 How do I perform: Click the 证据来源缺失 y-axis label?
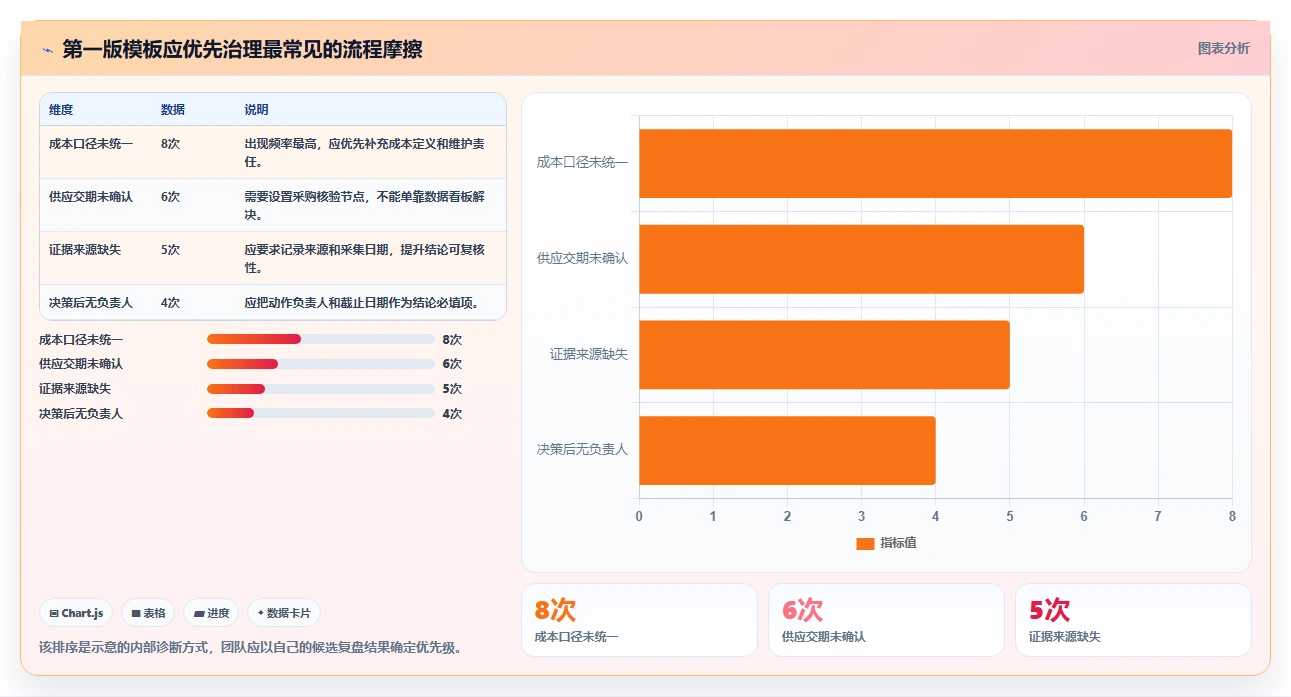coord(589,355)
